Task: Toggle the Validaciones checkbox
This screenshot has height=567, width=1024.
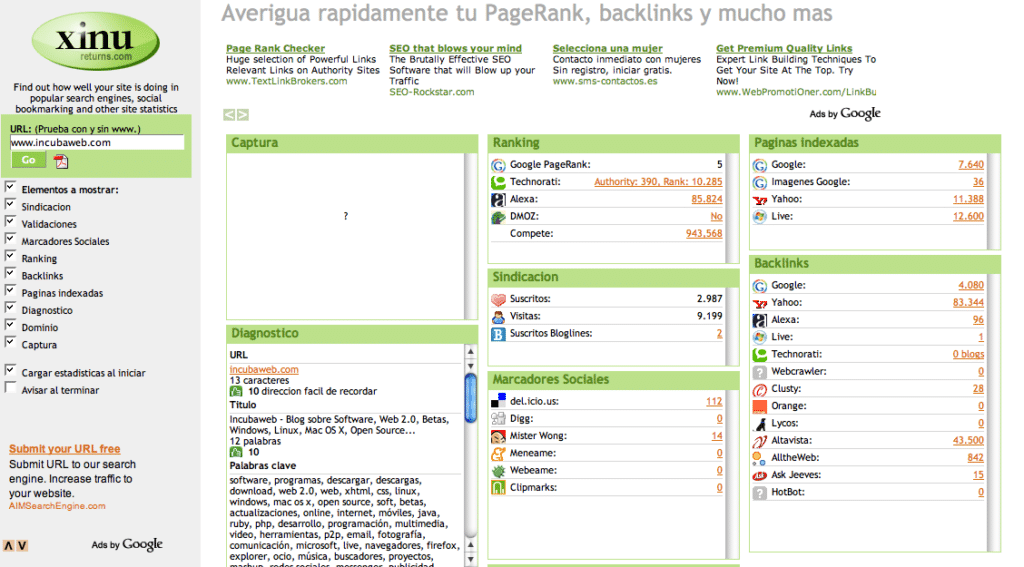Action: pos(10,222)
